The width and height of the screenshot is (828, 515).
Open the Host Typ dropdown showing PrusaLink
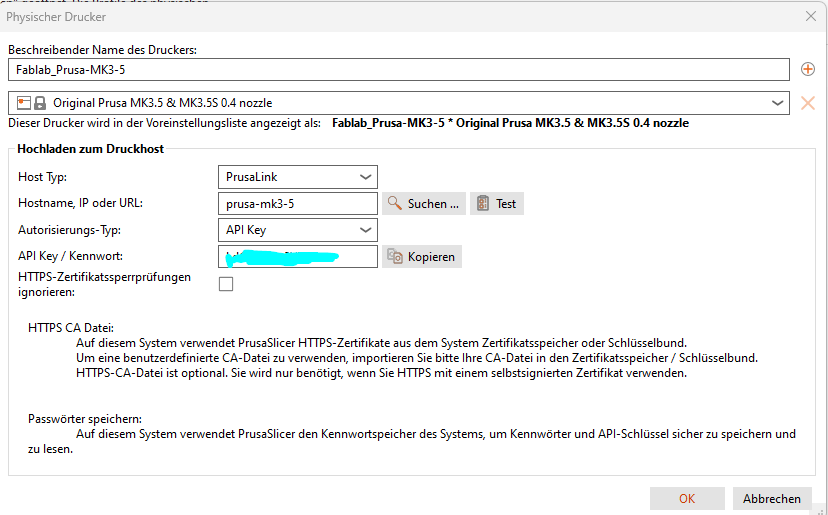point(297,177)
